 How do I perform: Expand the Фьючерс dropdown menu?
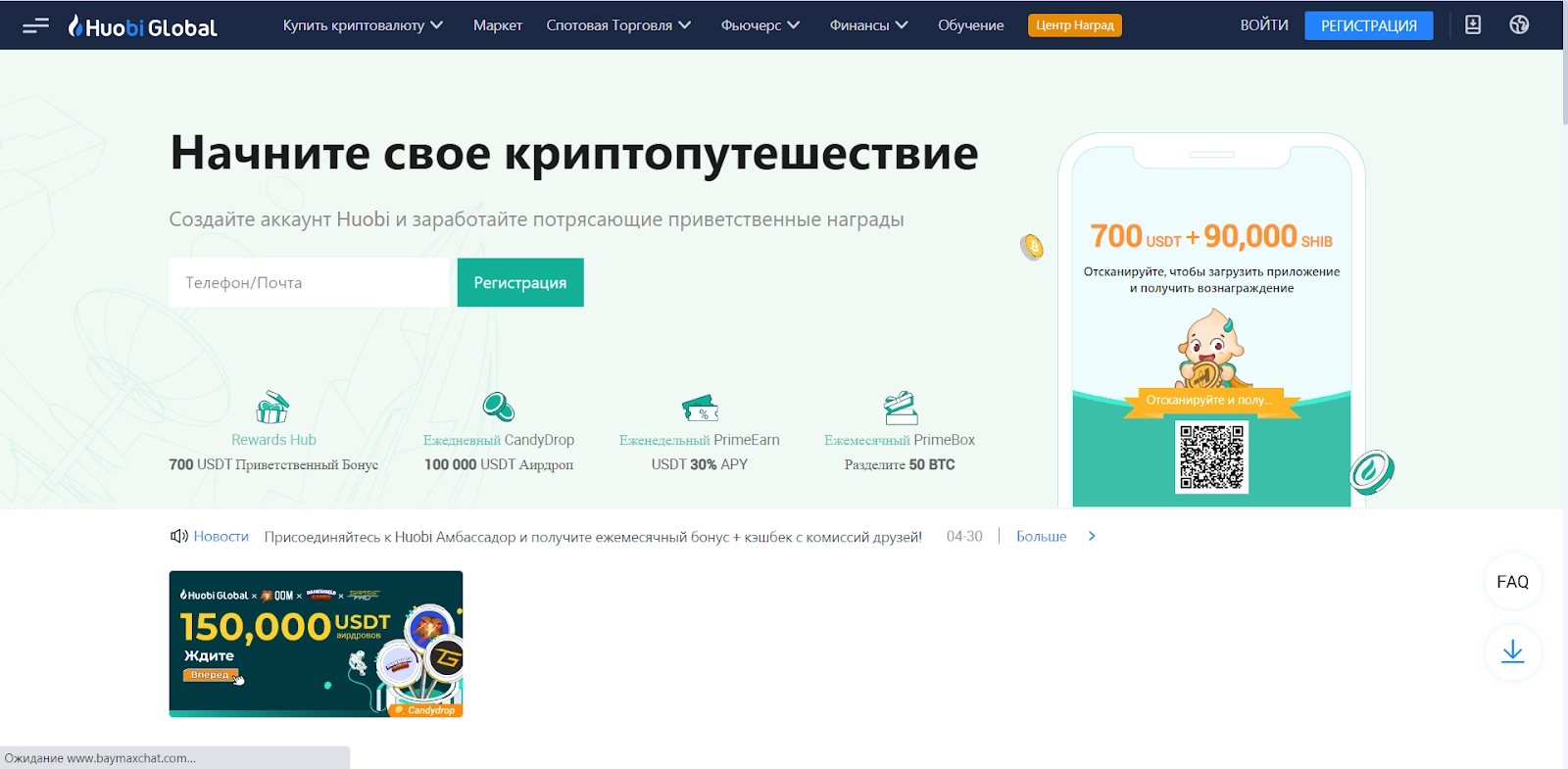coord(760,25)
